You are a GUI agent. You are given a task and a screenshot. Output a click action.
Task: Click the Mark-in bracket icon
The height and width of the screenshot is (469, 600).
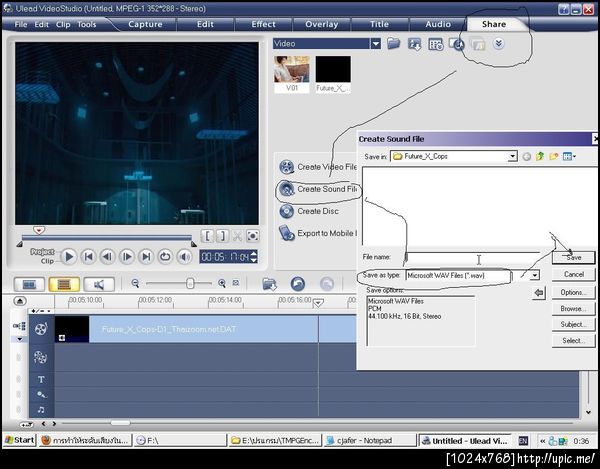(207, 236)
